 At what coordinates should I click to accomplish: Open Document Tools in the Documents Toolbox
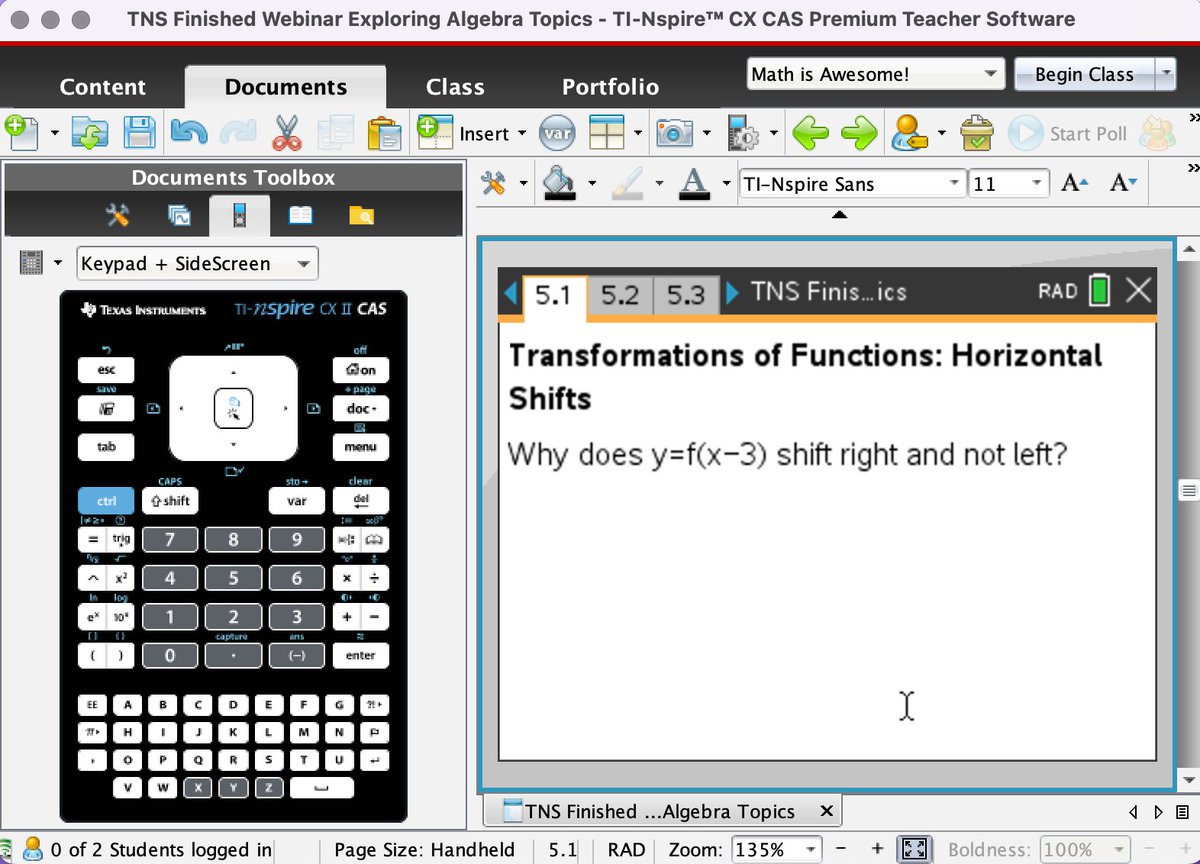[118, 214]
